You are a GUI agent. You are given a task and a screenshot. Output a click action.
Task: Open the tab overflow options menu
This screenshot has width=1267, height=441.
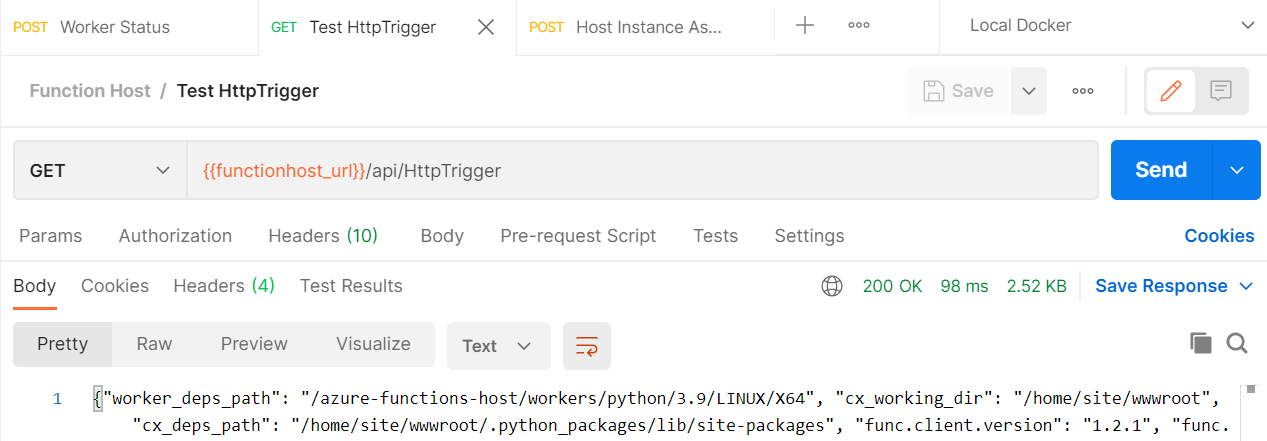click(858, 27)
